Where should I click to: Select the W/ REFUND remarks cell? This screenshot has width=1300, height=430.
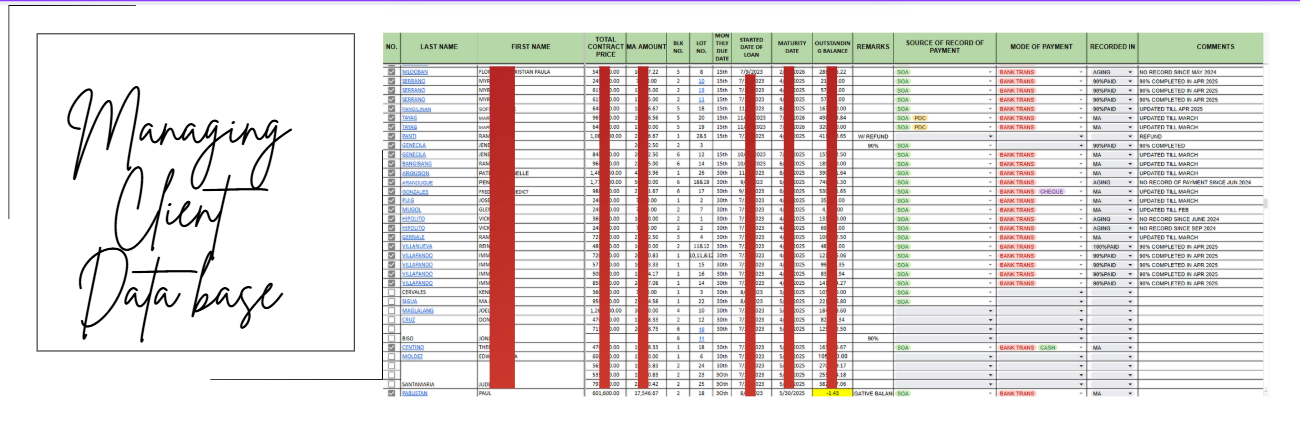pos(873,136)
